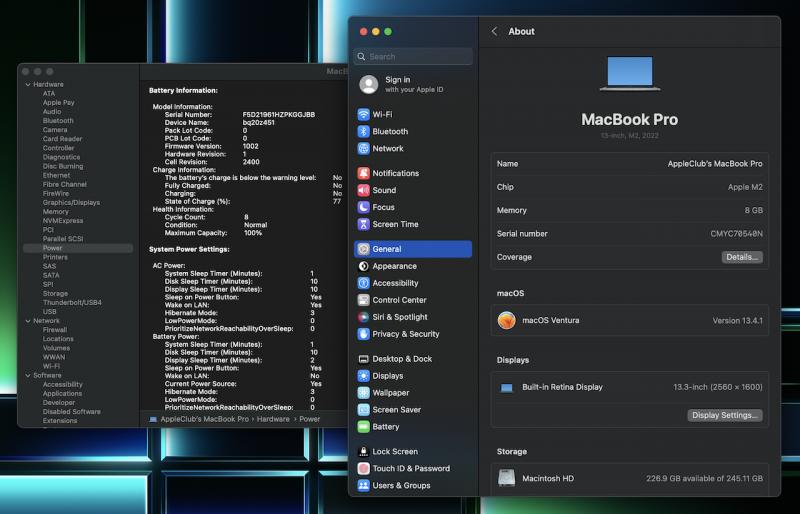Open Extensions under Software section

[60, 421]
